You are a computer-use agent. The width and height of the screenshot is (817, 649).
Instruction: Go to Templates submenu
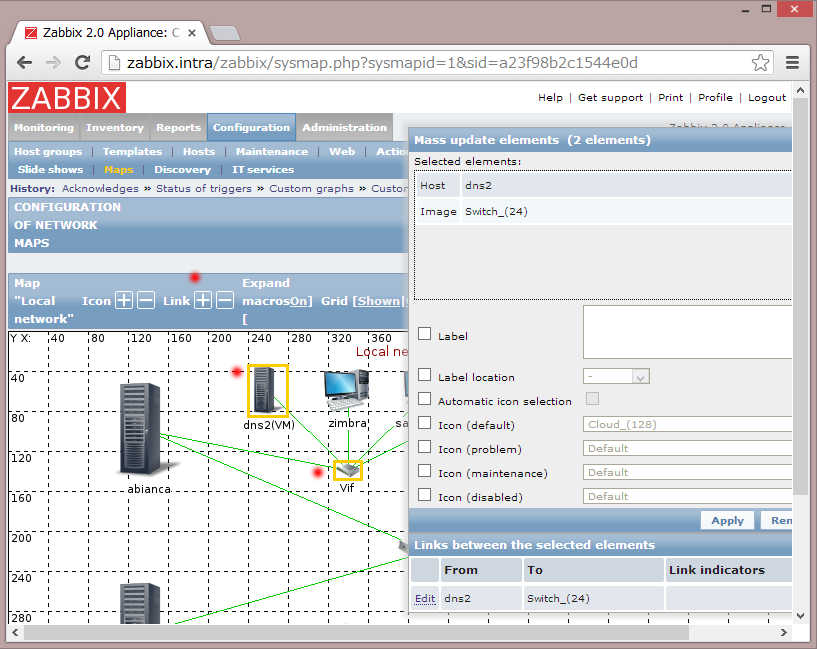point(132,152)
